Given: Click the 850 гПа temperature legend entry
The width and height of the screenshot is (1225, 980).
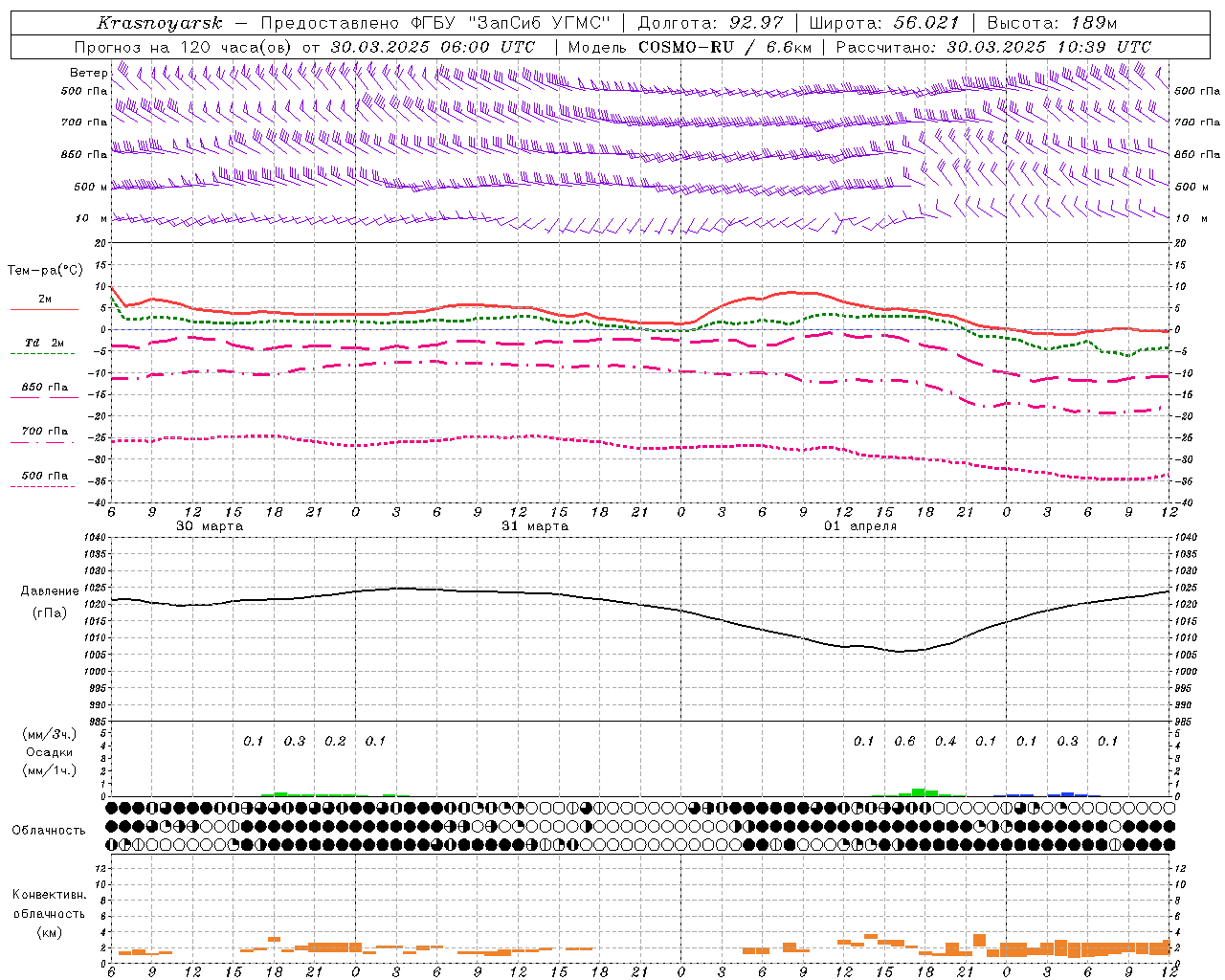Looking at the screenshot, I should [45, 388].
